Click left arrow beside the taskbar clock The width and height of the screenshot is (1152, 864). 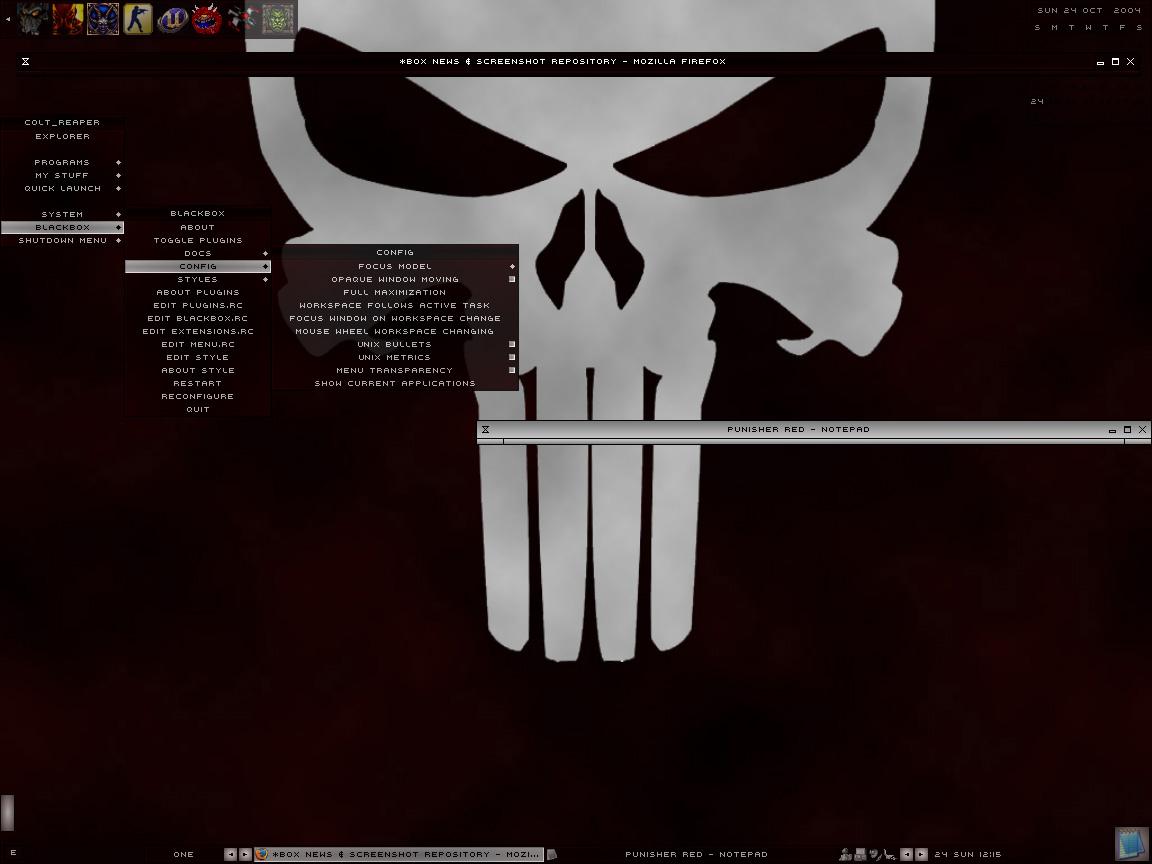(x=907, y=854)
